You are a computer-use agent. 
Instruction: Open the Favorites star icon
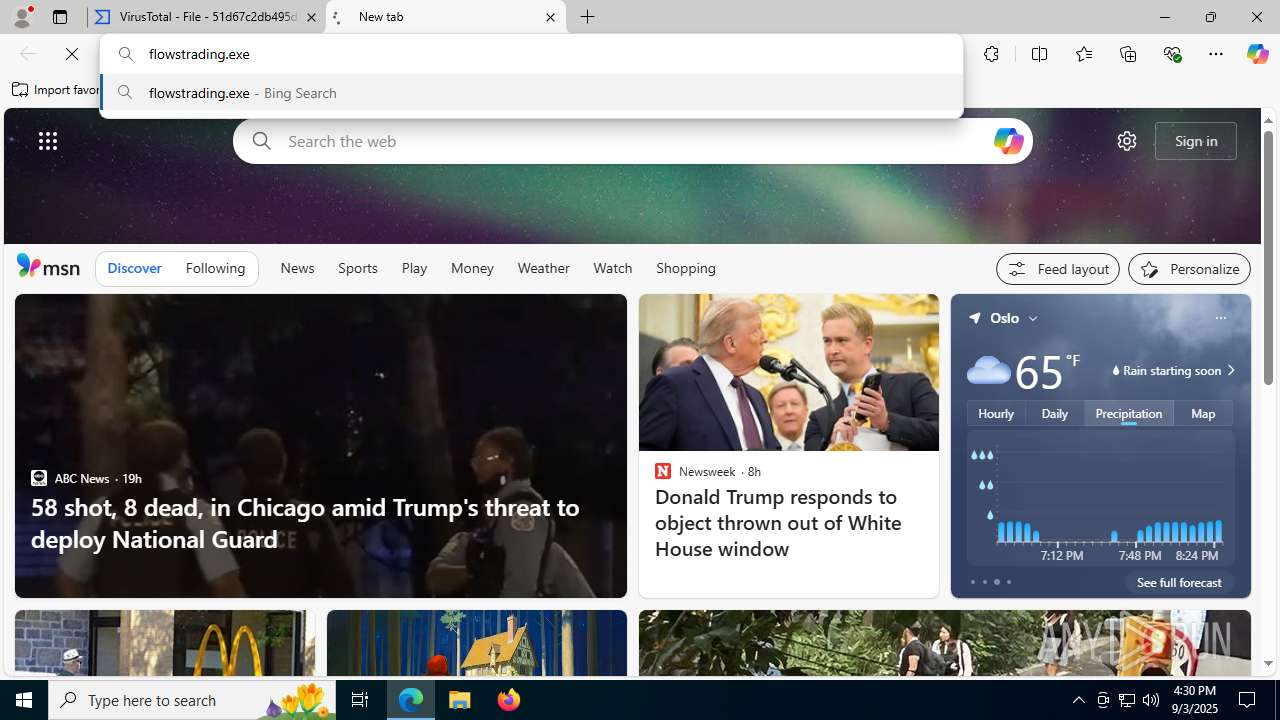1083,54
